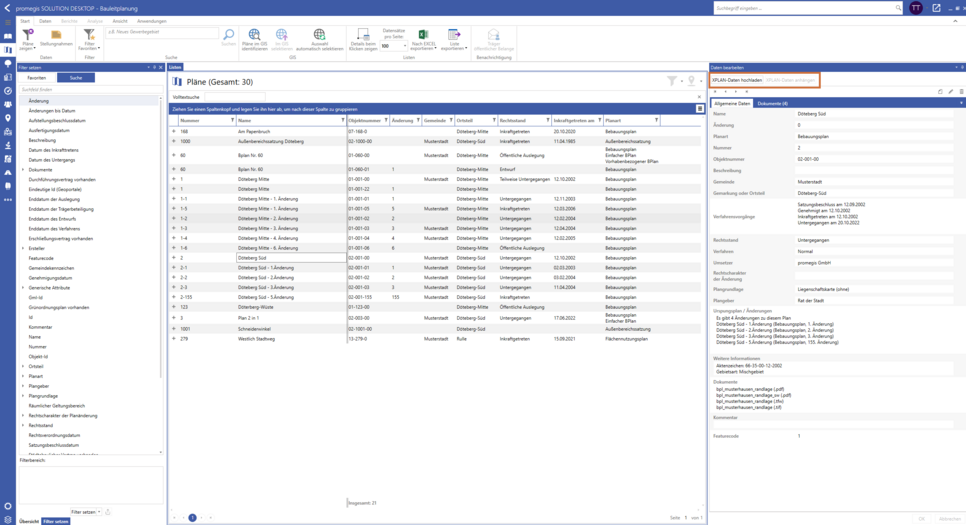The height and width of the screenshot is (525, 966).
Task: Click the map pin icon beside Pläne title
Action: [x=691, y=81]
